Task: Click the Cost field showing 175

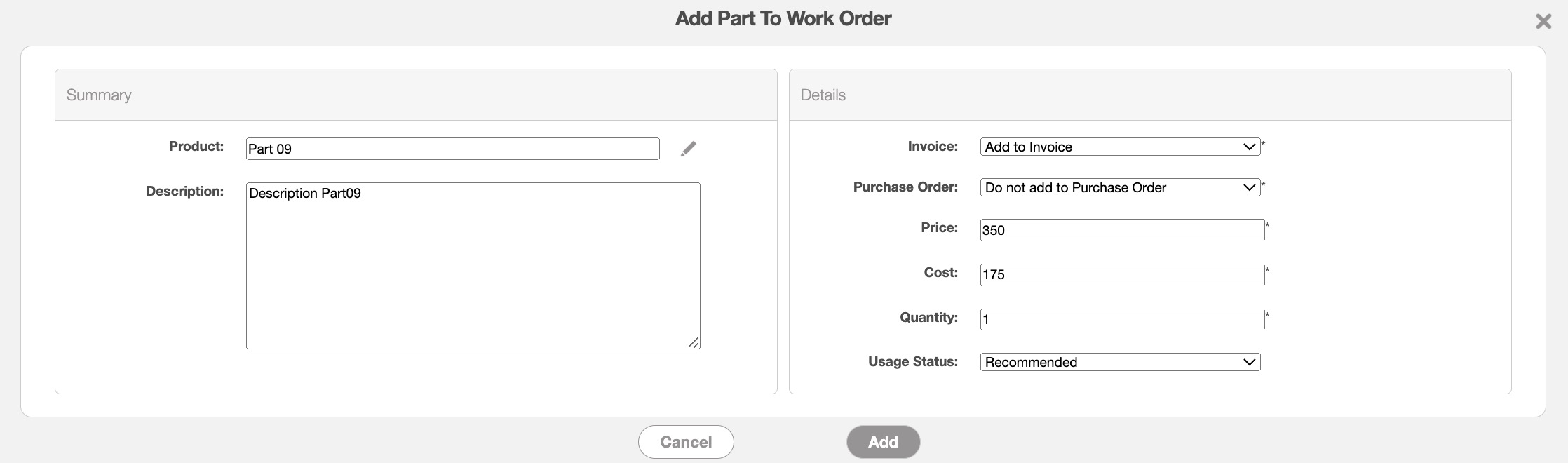Action: click(x=1121, y=275)
